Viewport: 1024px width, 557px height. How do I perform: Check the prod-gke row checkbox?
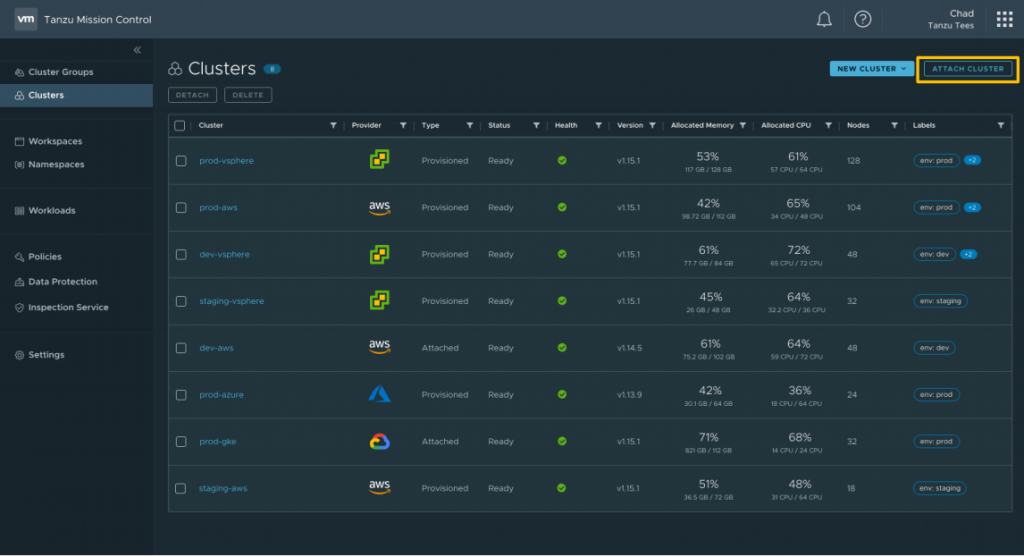(181, 441)
